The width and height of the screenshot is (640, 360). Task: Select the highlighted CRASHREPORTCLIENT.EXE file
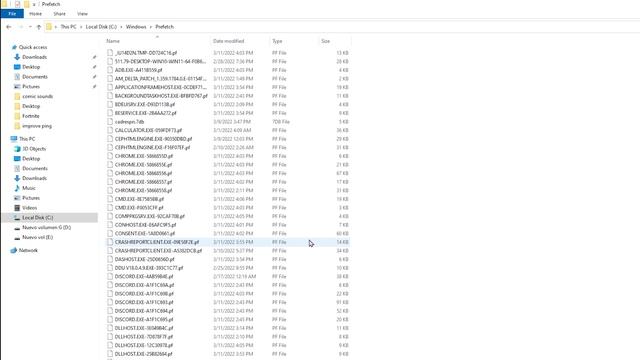point(228,242)
